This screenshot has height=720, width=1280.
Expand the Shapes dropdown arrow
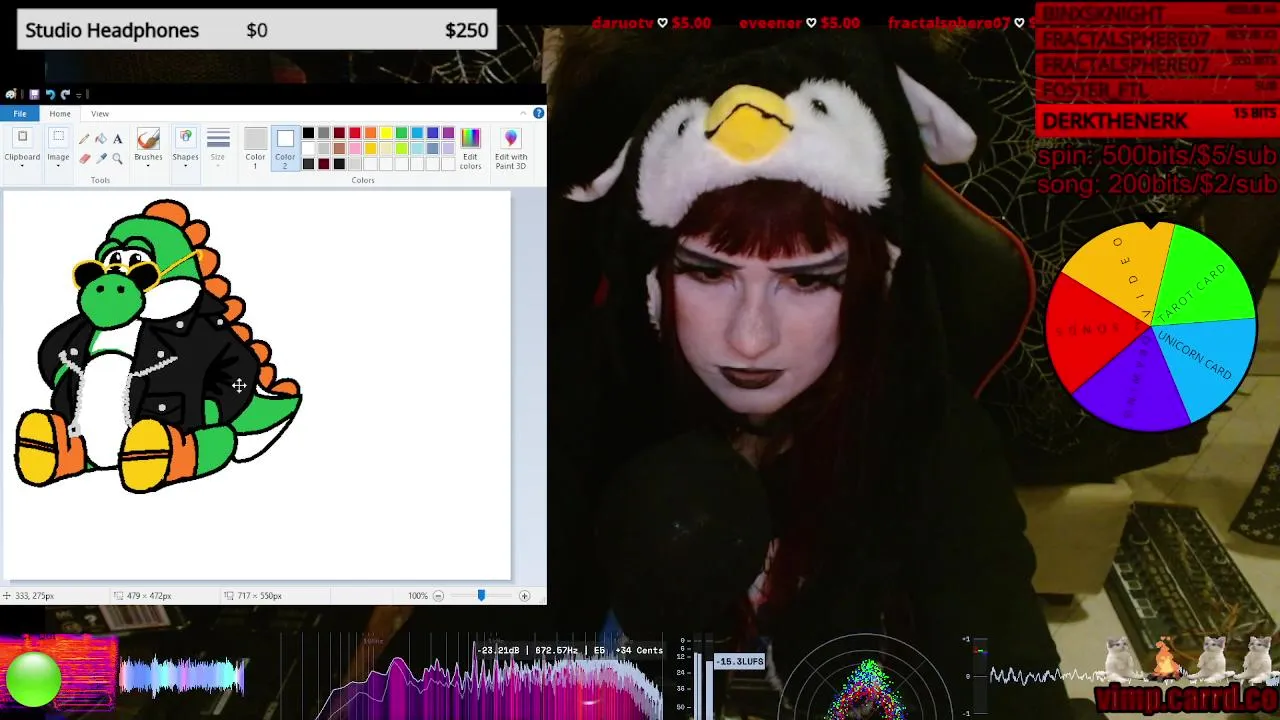(185, 166)
